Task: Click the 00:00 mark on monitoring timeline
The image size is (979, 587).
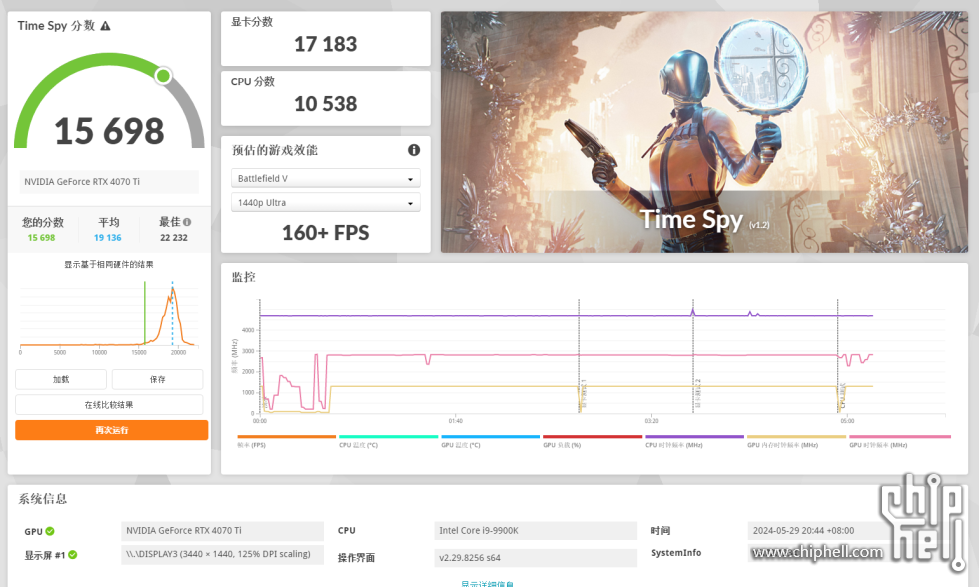Action: 260,421
